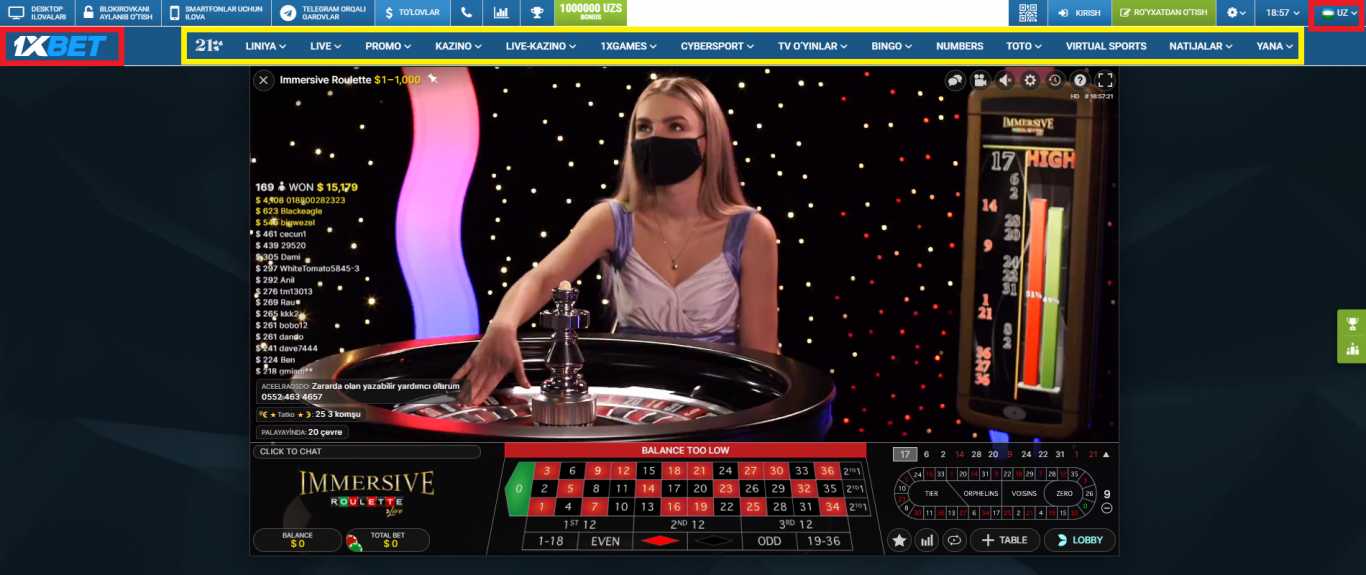Place bet on EVEN

606,541
